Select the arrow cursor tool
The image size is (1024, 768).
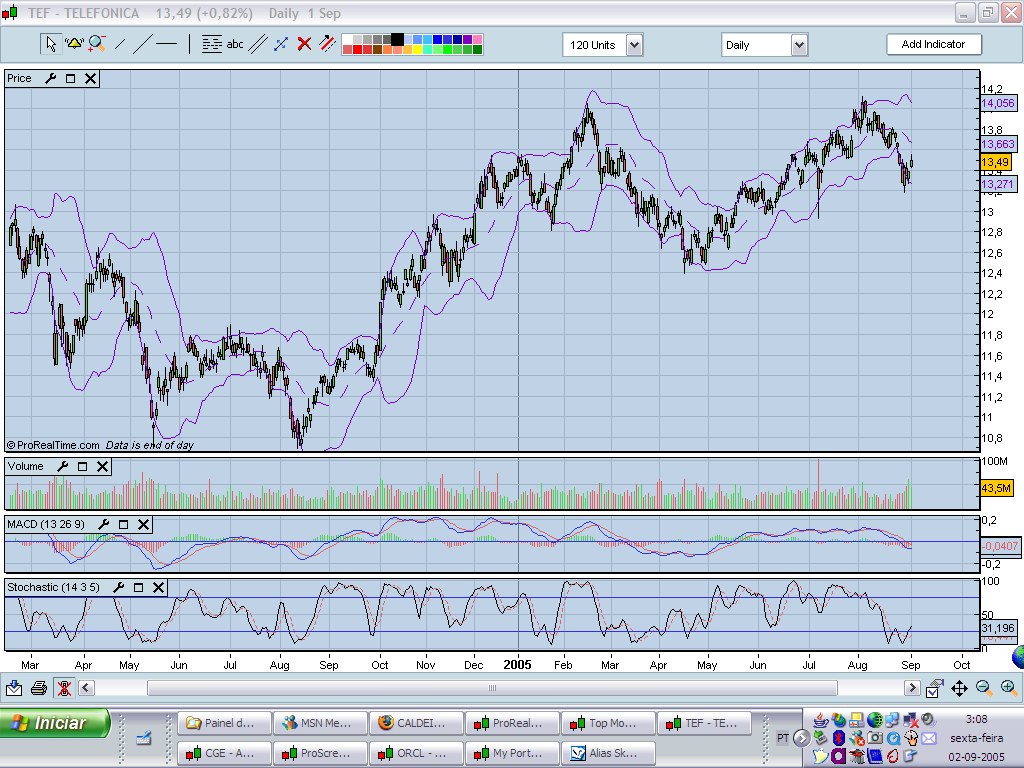pos(50,44)
